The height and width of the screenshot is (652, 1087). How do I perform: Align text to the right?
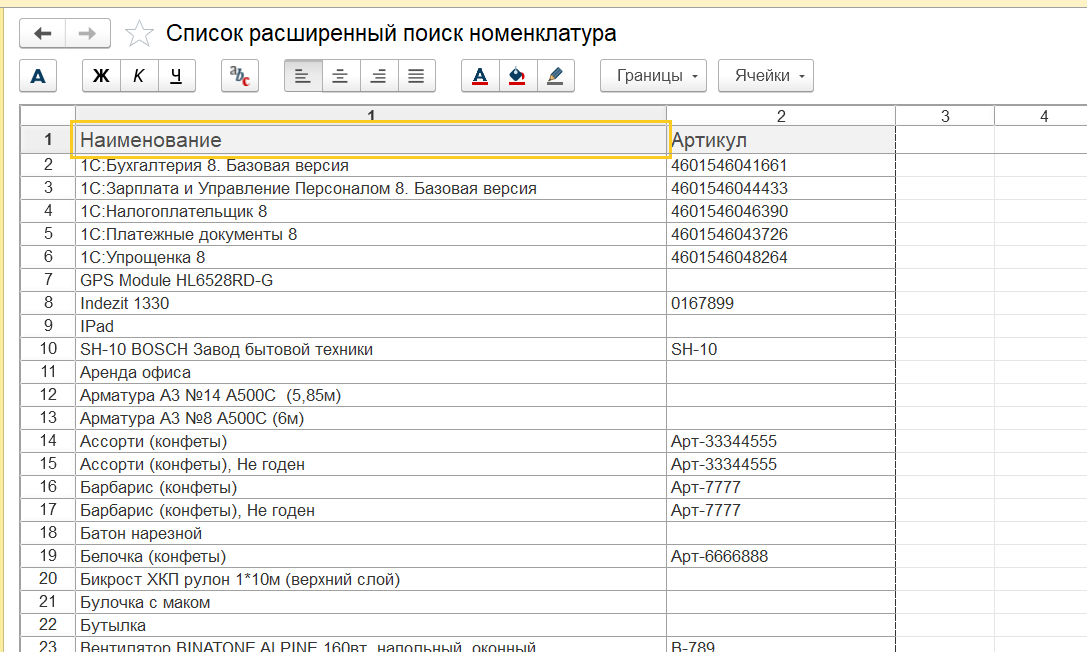pyautogui.click(x=379, y=76)
